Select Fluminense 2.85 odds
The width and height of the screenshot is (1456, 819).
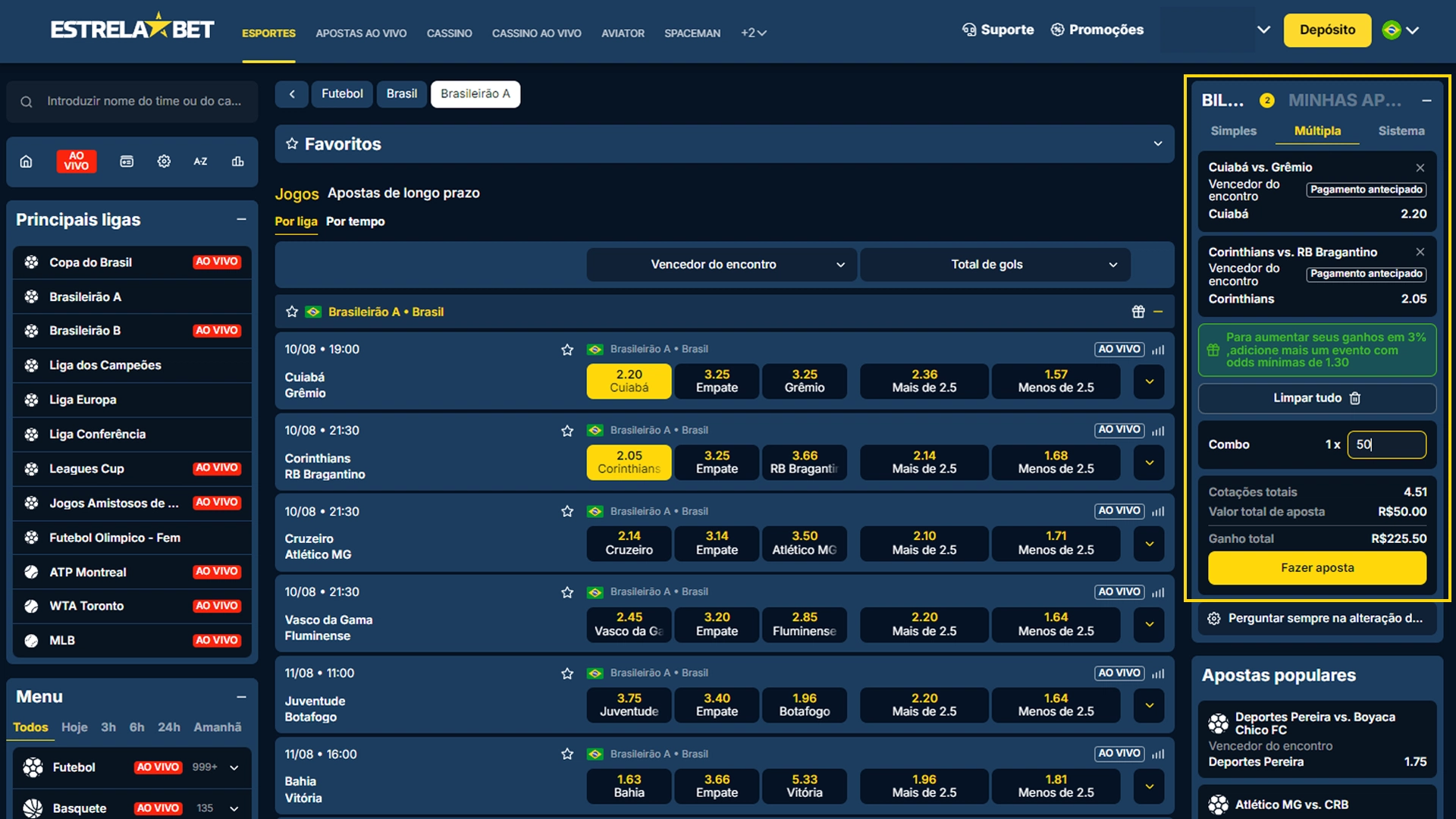pos(805,624)
